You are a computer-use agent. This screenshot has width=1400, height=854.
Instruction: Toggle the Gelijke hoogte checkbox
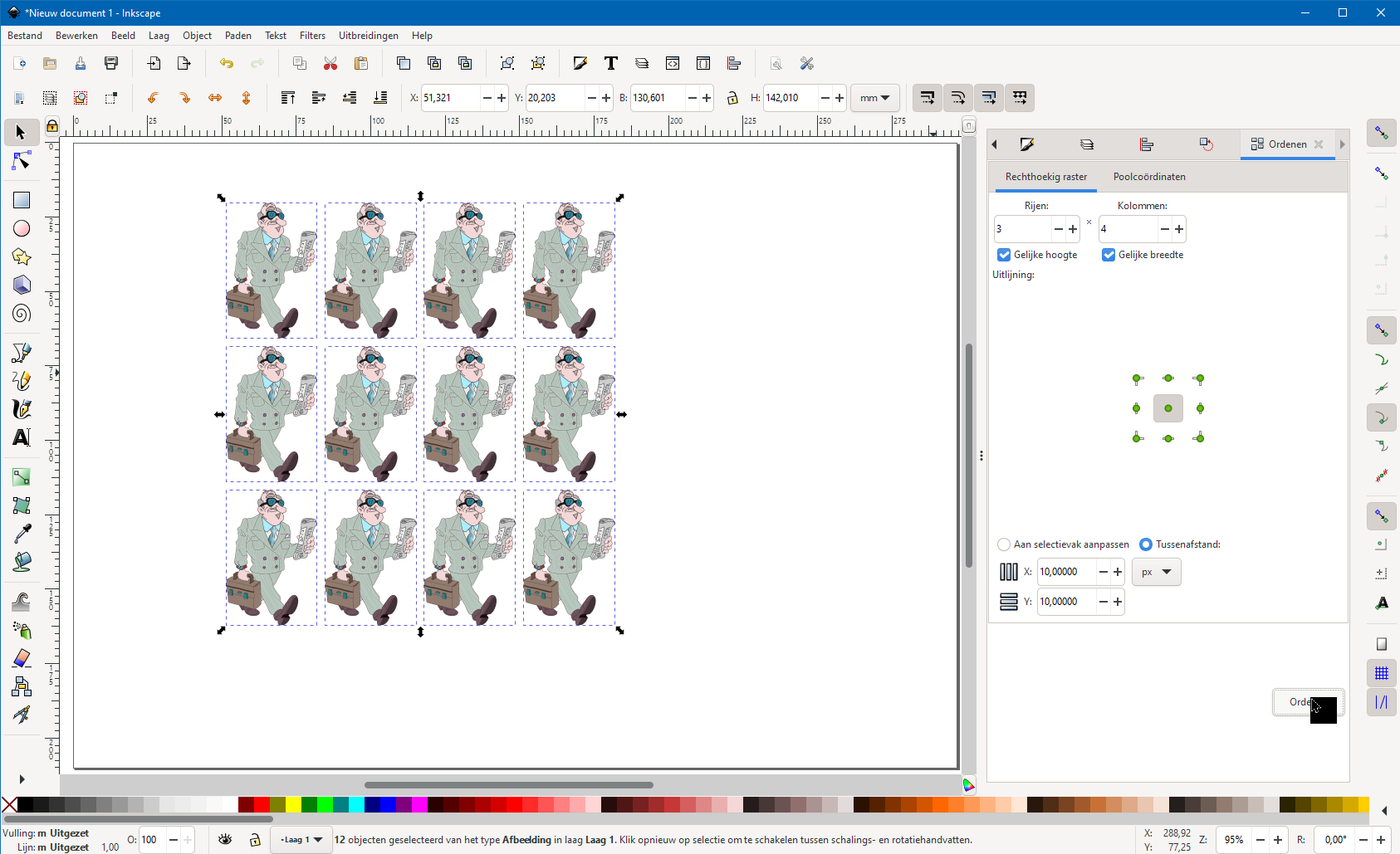(1004, 255)
